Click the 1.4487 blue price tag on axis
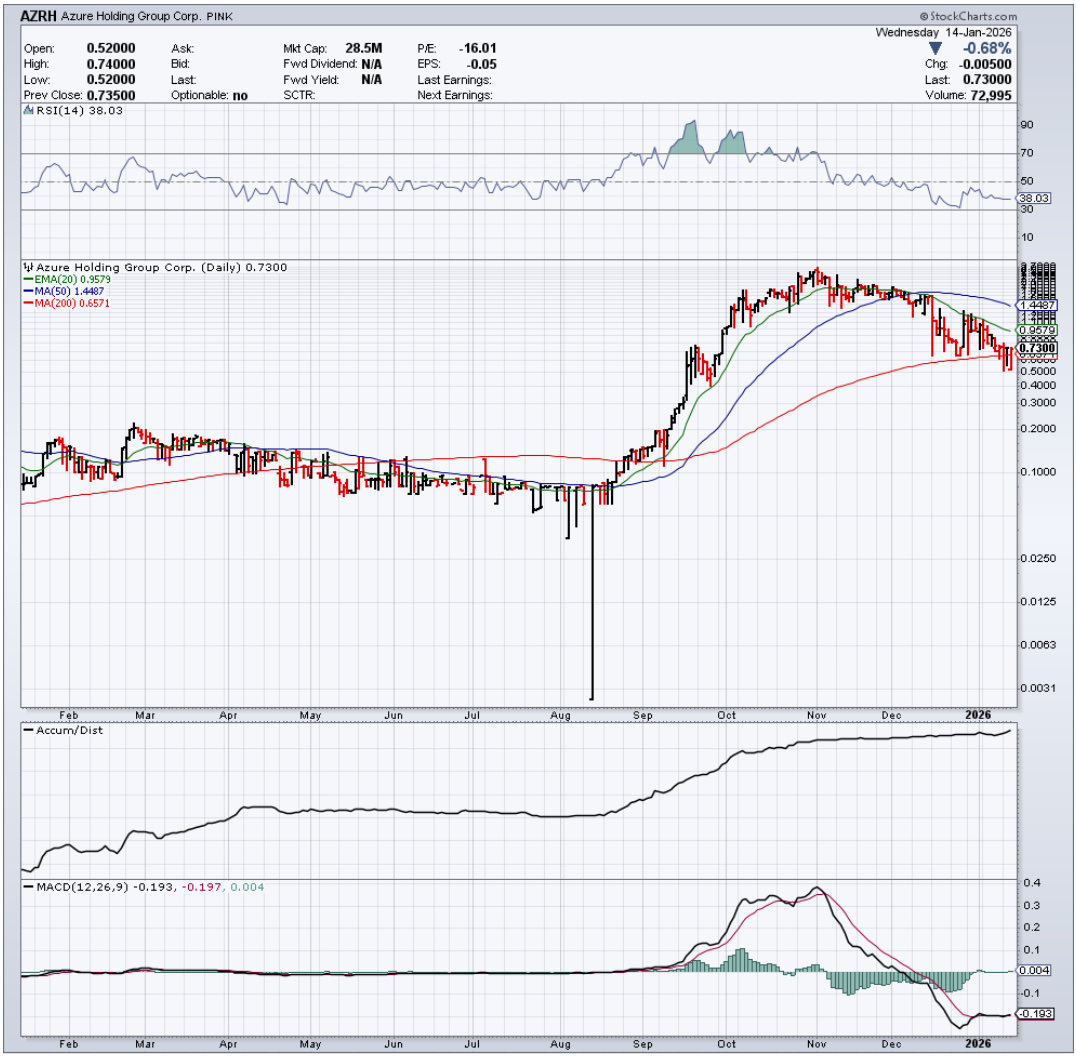1076x1057 pixels. tap(1038, 305)
